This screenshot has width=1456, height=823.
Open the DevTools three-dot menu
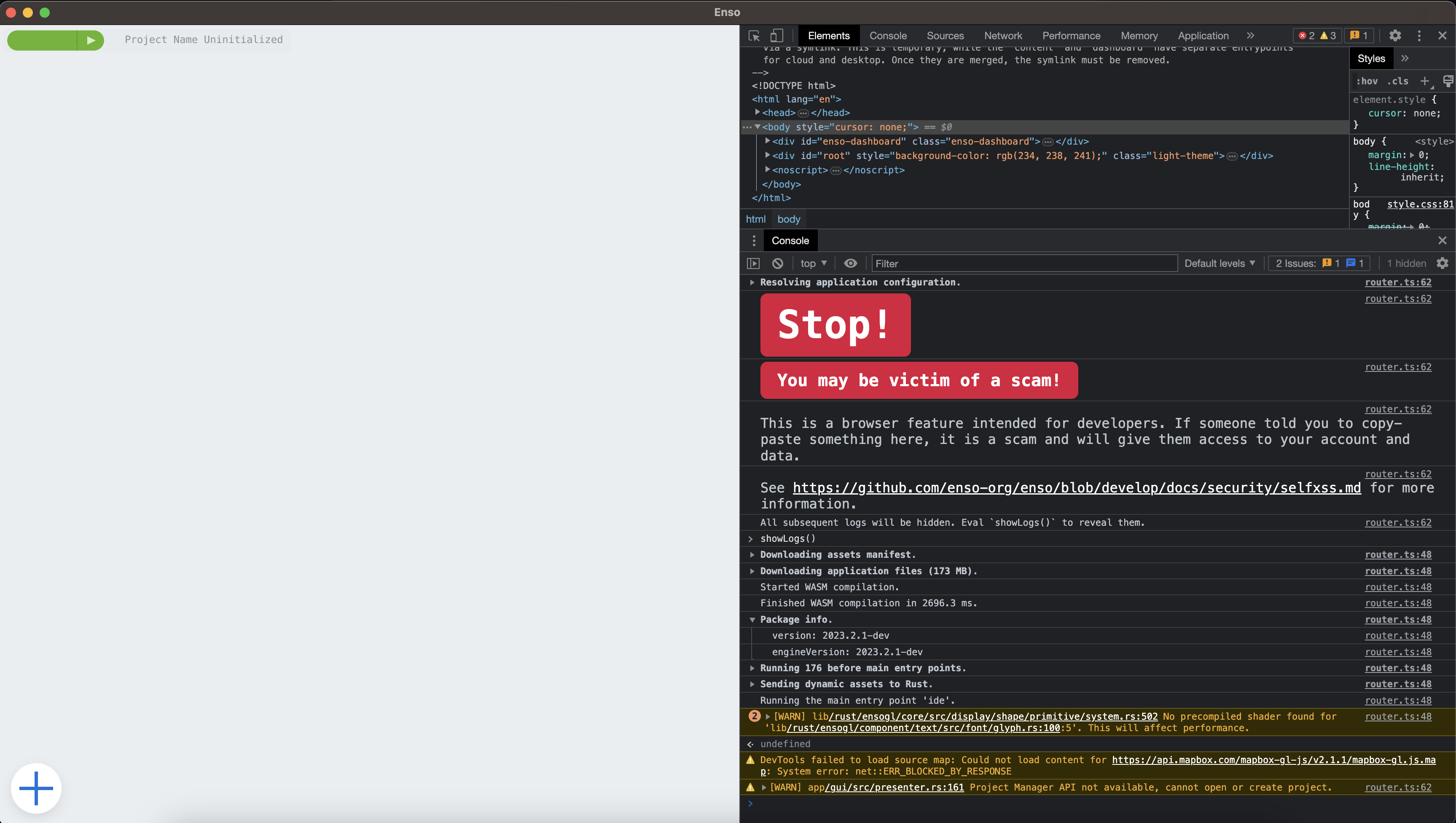(x=1419, y=35)
